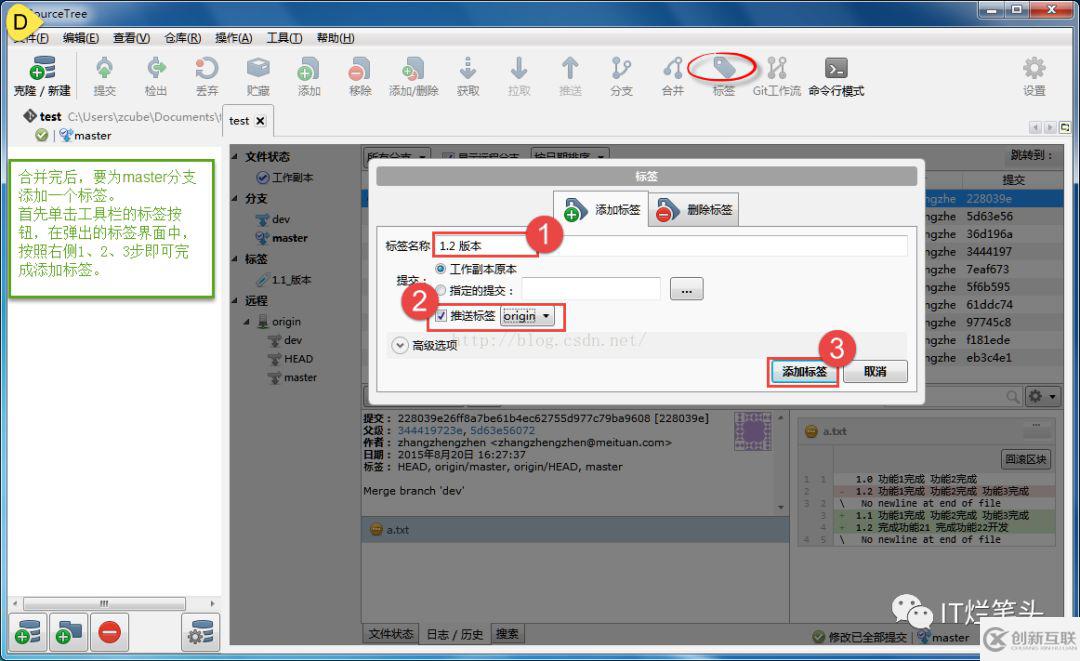
Task: Open the Help (帮助) menu
Action: click(335, 38)
